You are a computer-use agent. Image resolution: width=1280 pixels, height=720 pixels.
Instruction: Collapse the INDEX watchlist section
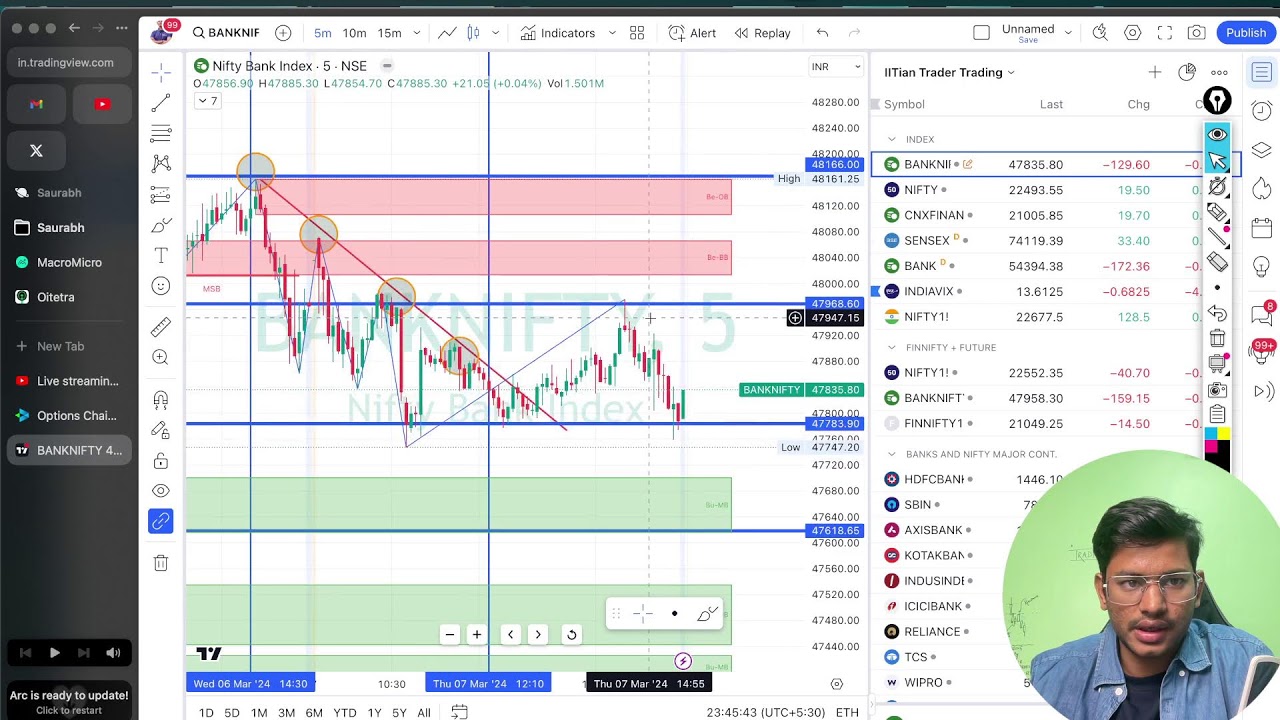coord(892,139)
